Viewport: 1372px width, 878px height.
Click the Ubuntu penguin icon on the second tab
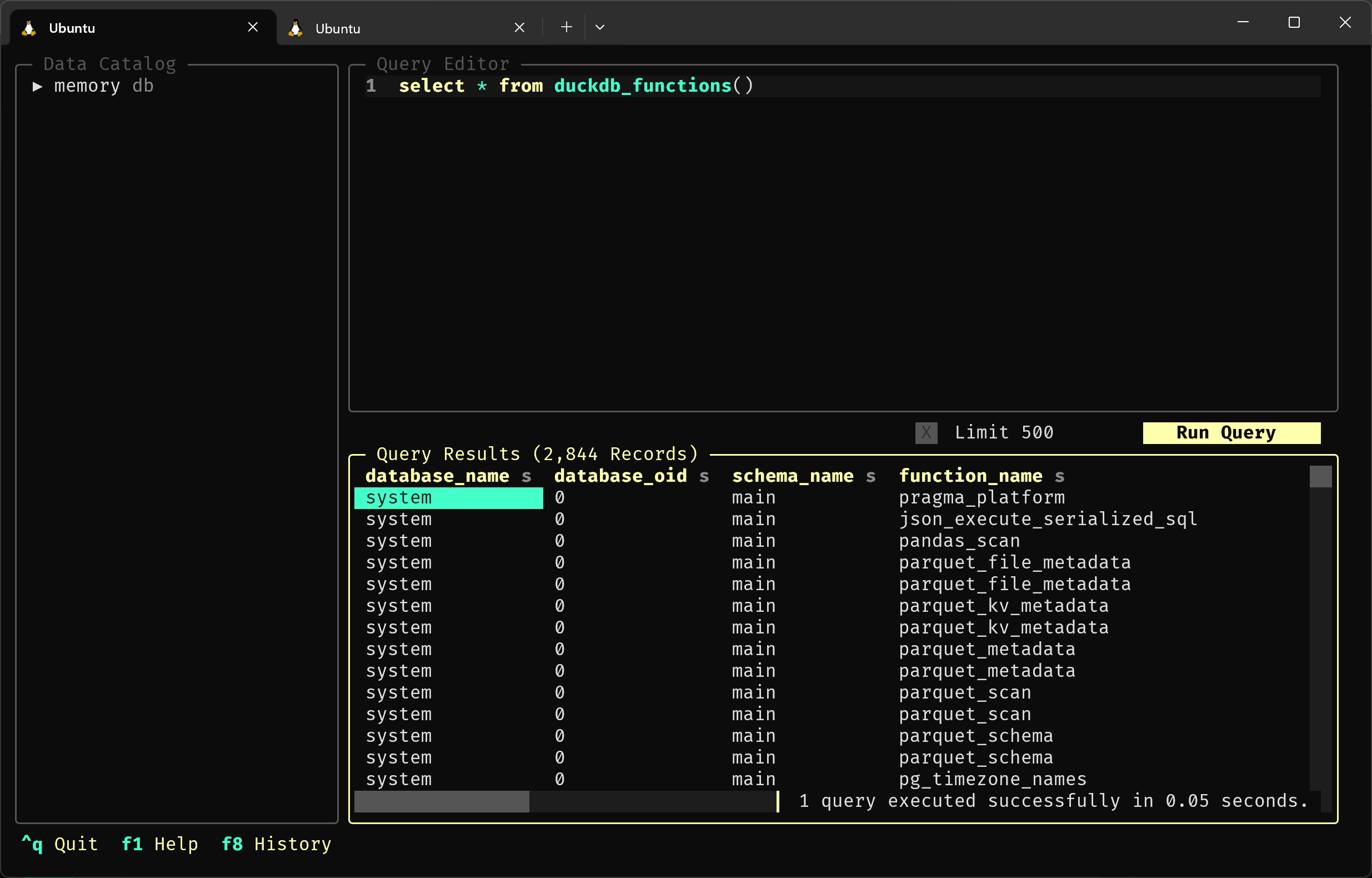pos(295,27)
